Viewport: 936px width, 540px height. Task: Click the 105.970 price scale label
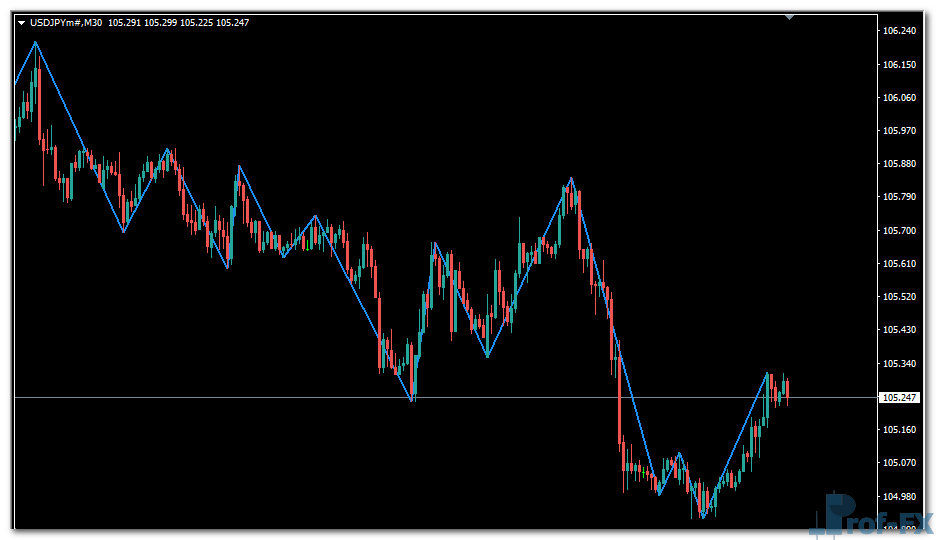click(x=900, y=130)
